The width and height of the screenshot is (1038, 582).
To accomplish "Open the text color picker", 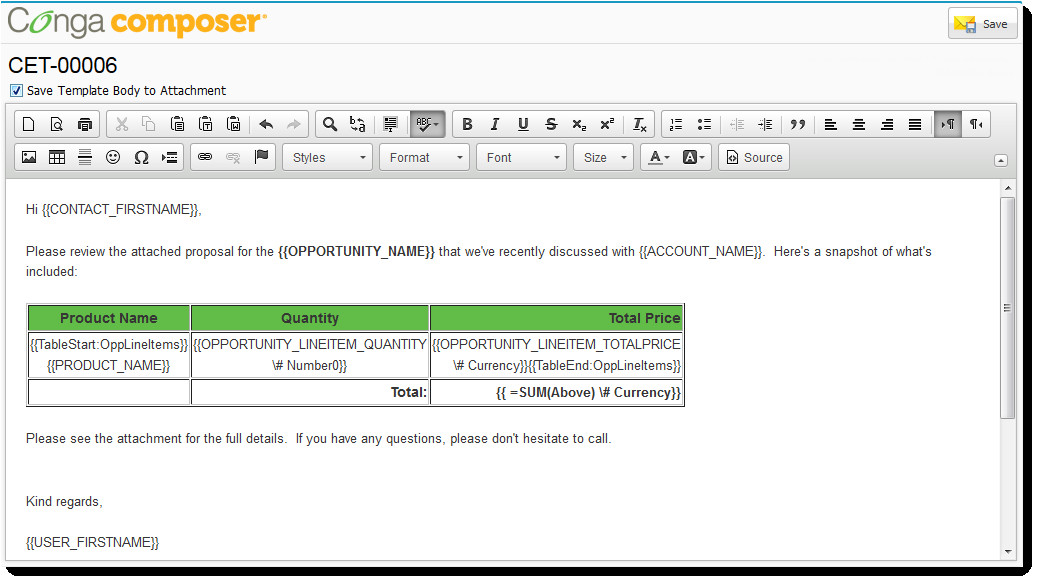I will coord(657,158).
